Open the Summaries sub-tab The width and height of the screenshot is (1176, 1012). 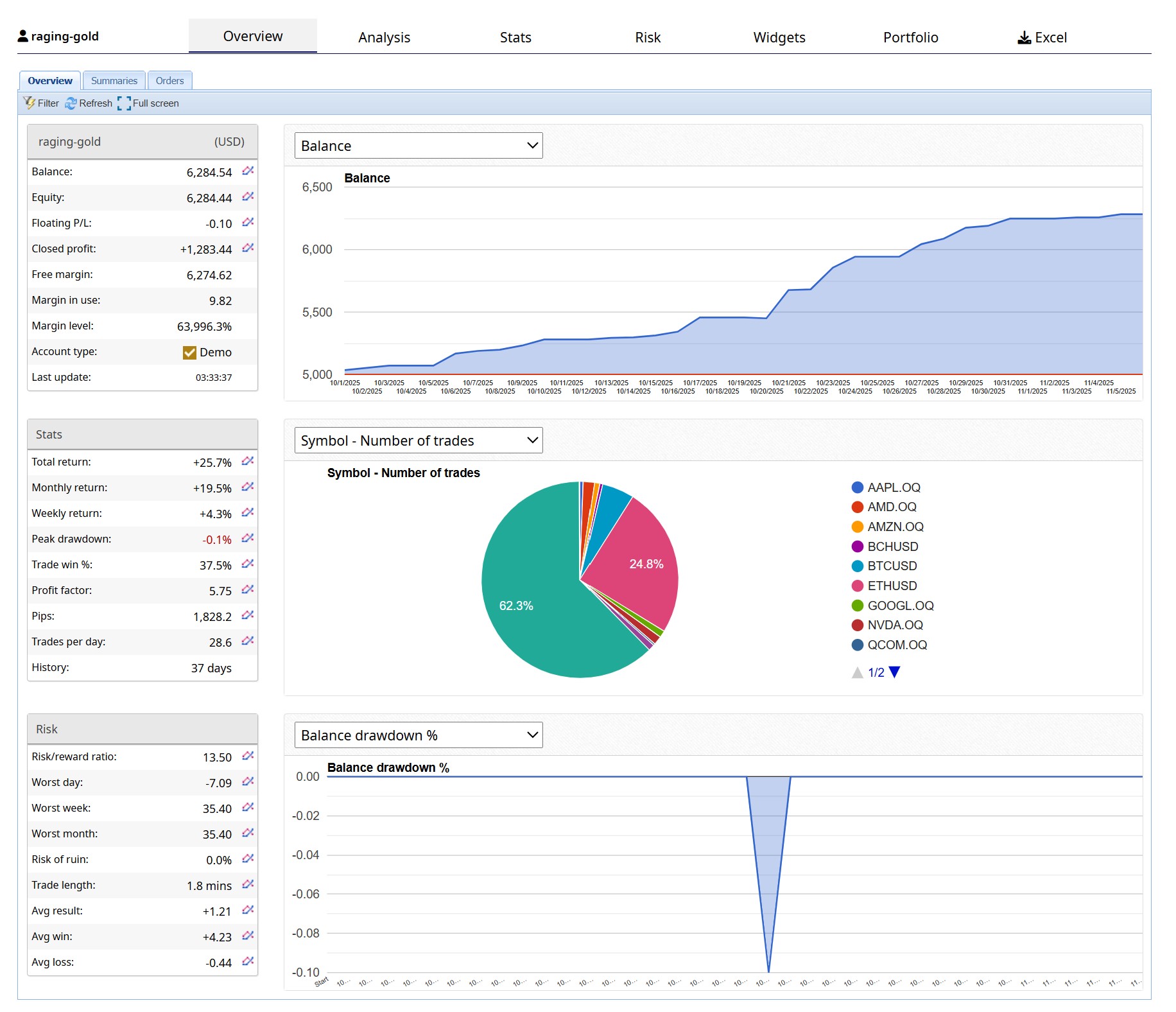coord(114,81)
